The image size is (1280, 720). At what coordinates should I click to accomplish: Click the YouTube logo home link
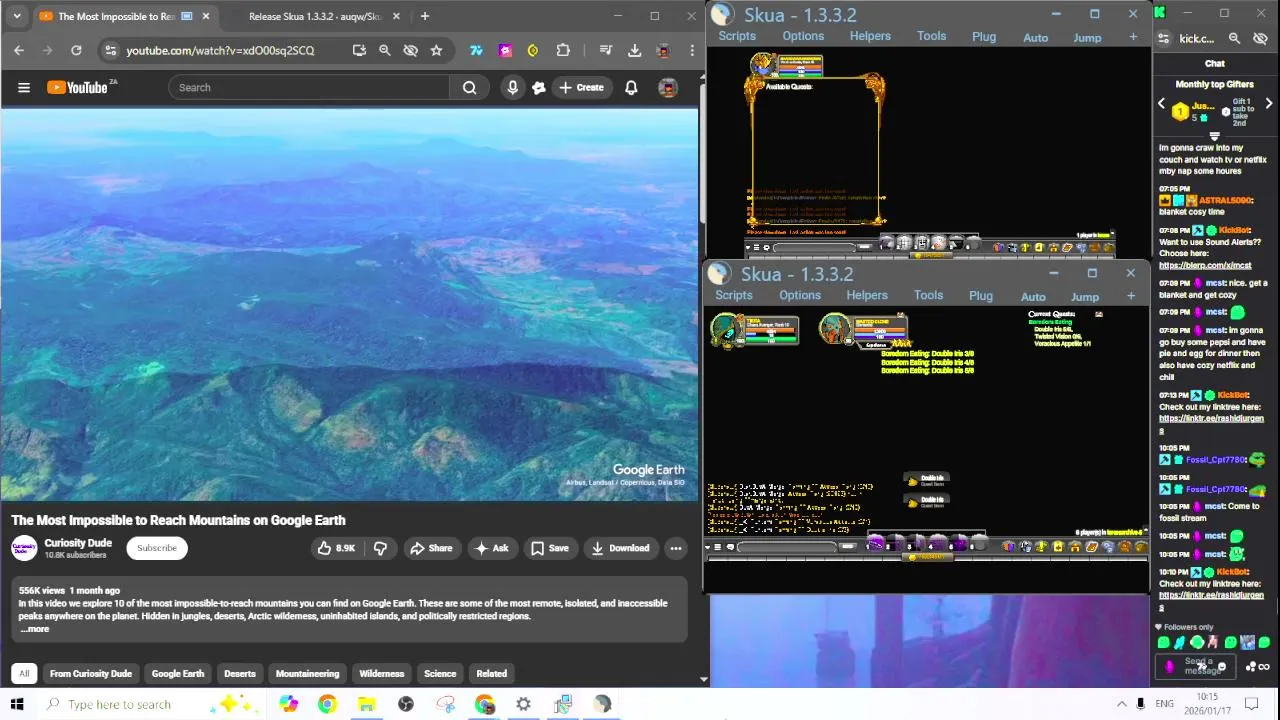coord(78,88)
